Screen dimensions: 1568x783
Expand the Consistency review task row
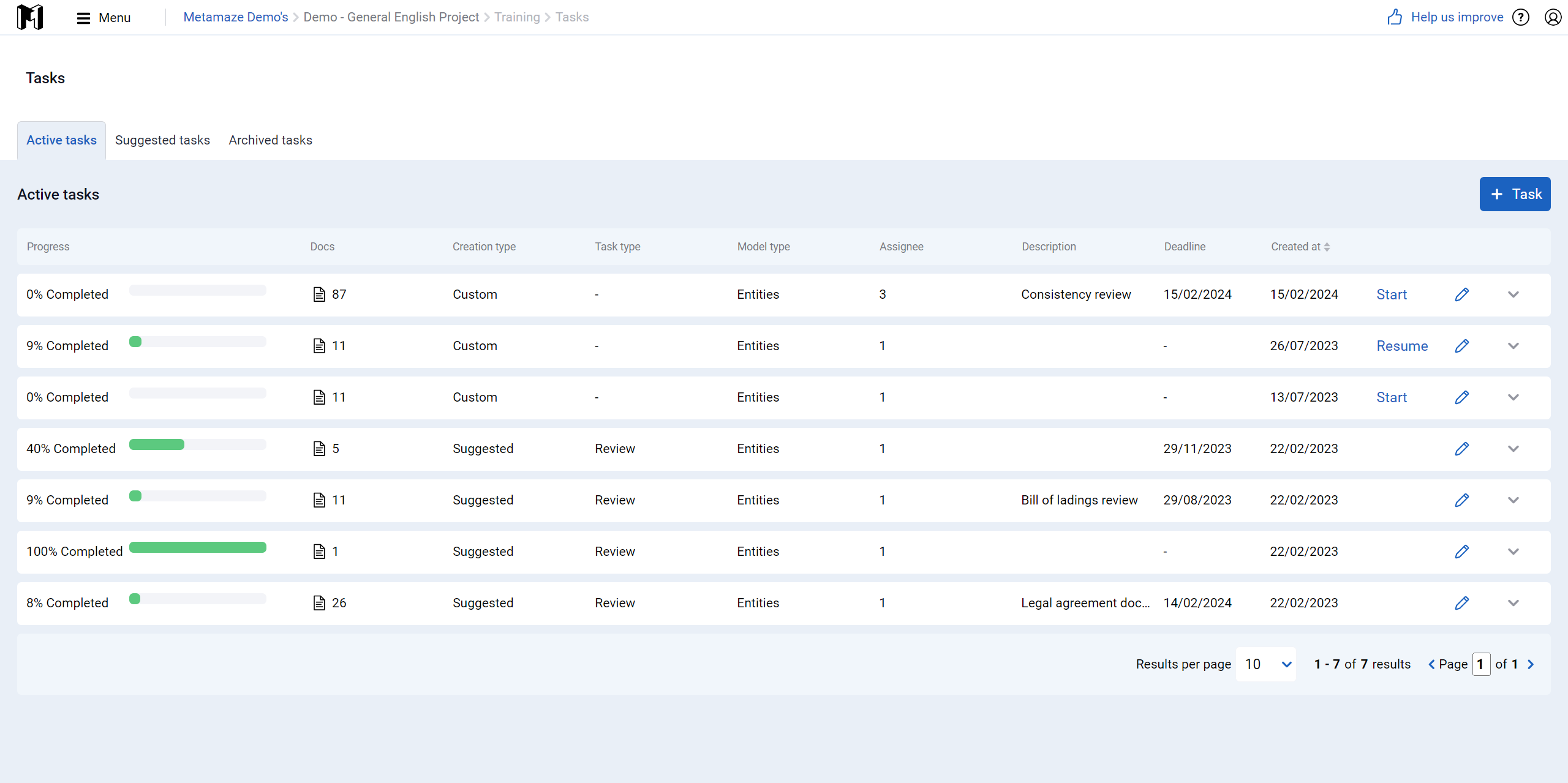click(x=1513, y=294)
